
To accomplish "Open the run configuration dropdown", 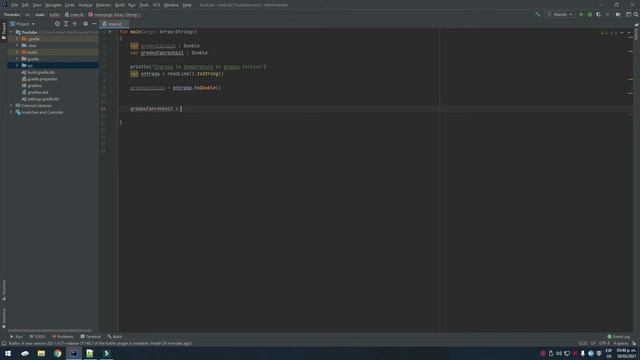I will (x=560, y=14).
